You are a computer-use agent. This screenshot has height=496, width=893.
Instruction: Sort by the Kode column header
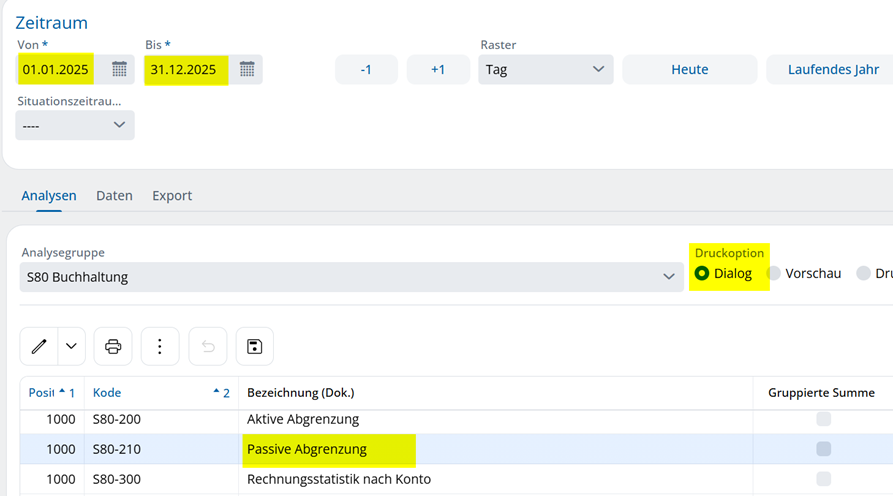tap(107, 393)
